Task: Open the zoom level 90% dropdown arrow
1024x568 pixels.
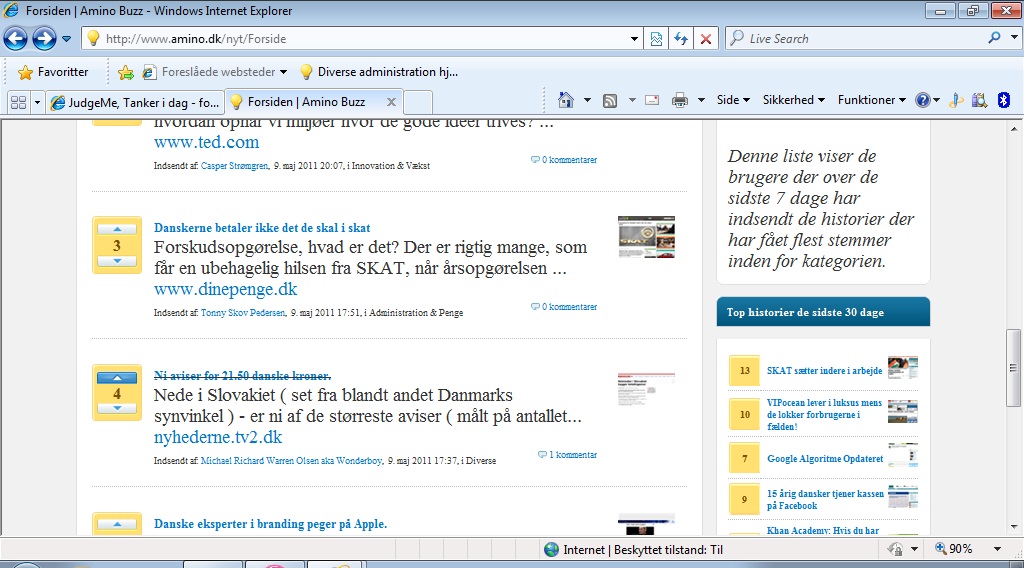Action: (x=997, y=549)
